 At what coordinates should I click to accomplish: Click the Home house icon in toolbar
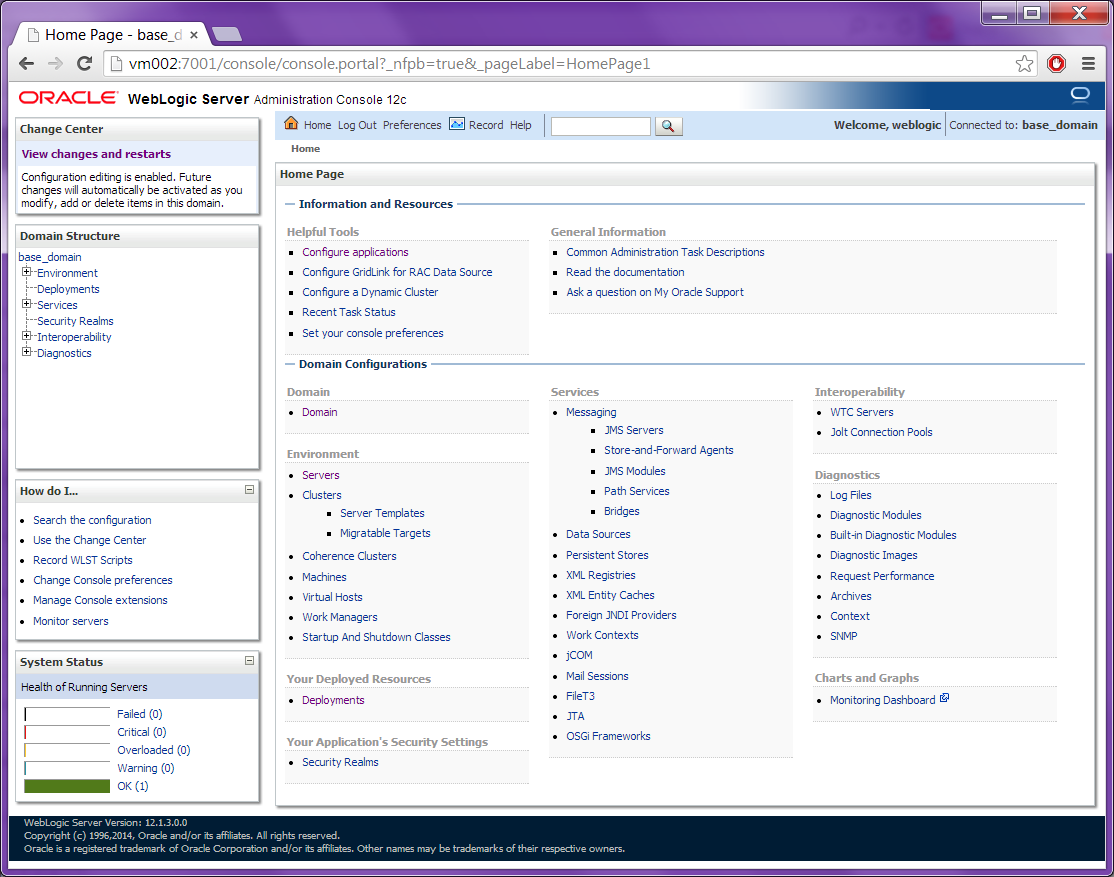point(291,124)
